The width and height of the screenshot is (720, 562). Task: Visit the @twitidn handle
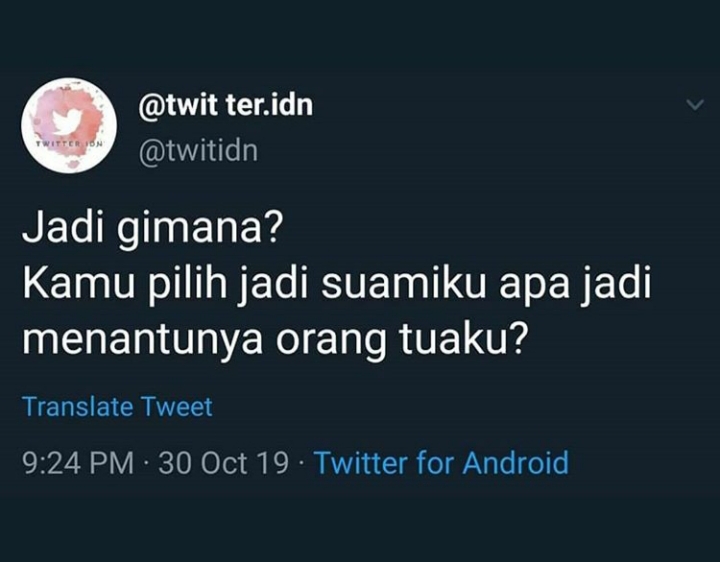point(198,151)
